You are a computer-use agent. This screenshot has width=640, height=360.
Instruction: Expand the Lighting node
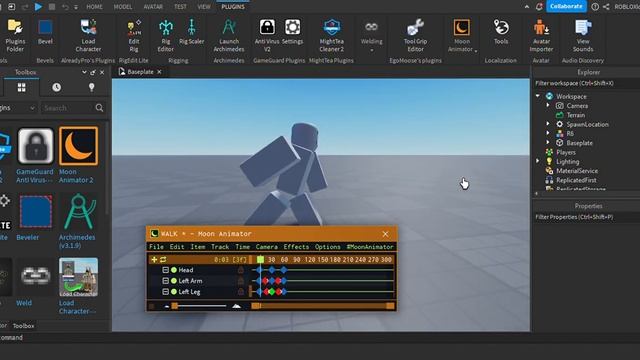(538, 161)
